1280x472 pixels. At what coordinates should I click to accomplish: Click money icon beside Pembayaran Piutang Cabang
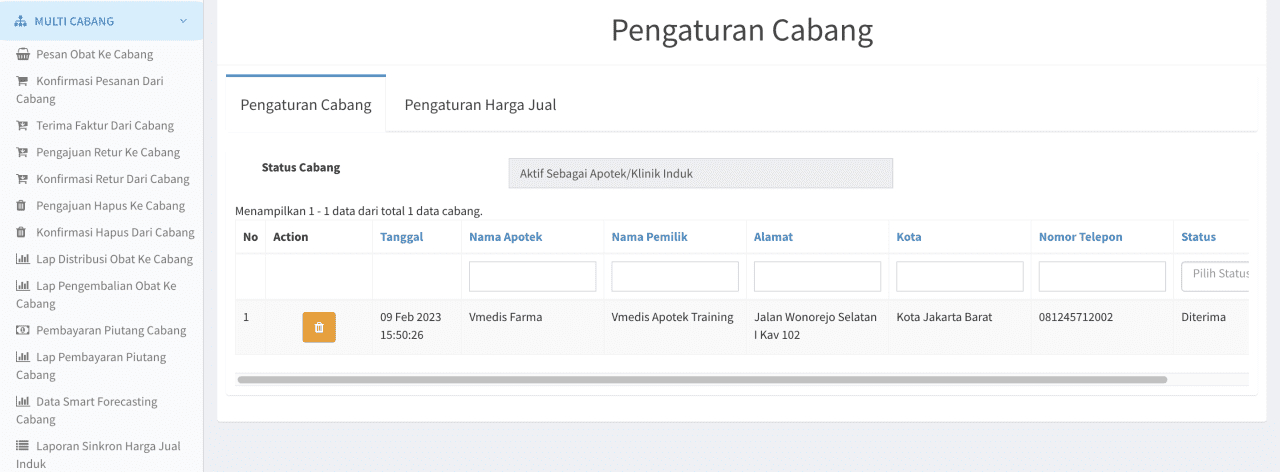(22, 331)
